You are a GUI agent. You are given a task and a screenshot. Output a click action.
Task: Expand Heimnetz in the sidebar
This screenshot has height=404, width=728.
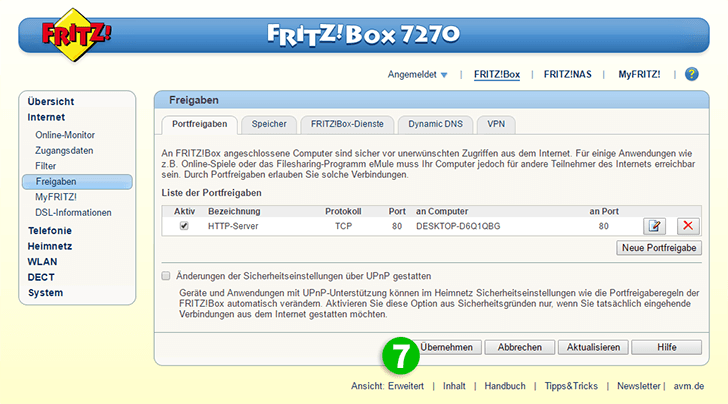50,246
